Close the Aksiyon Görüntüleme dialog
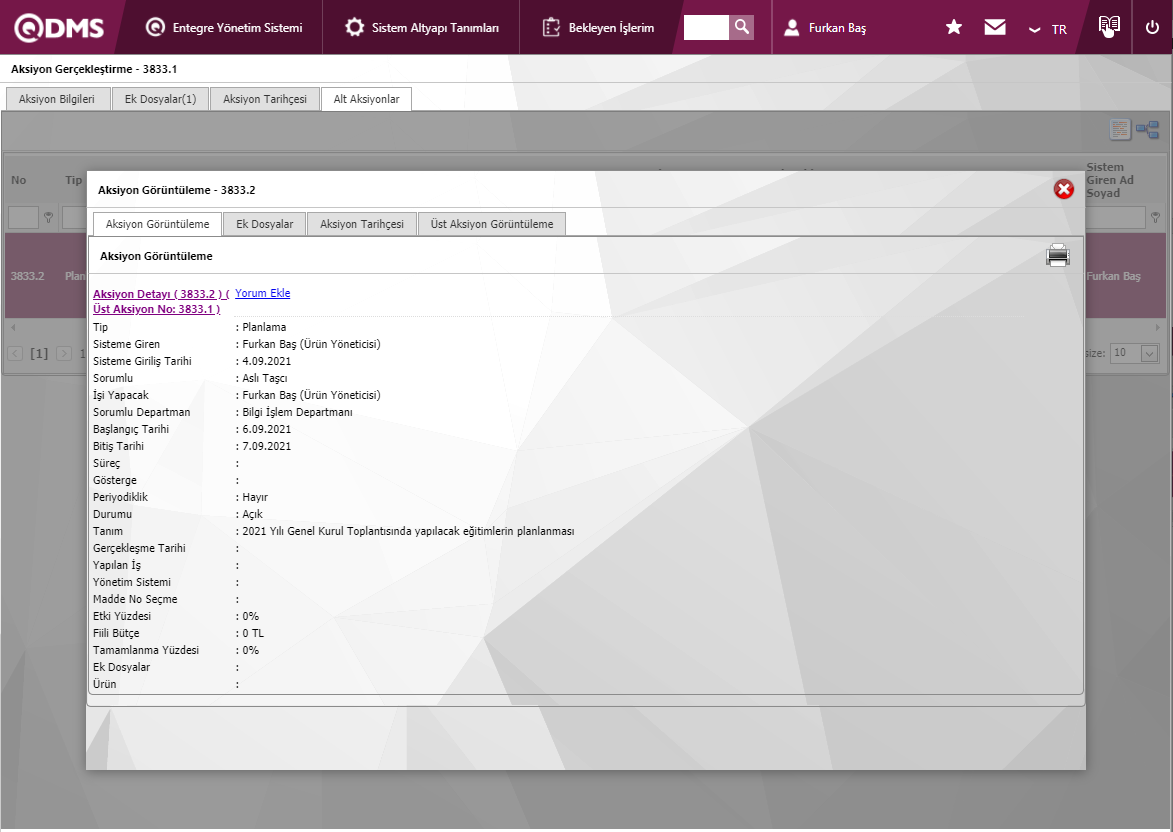 tap(1063, 189)
